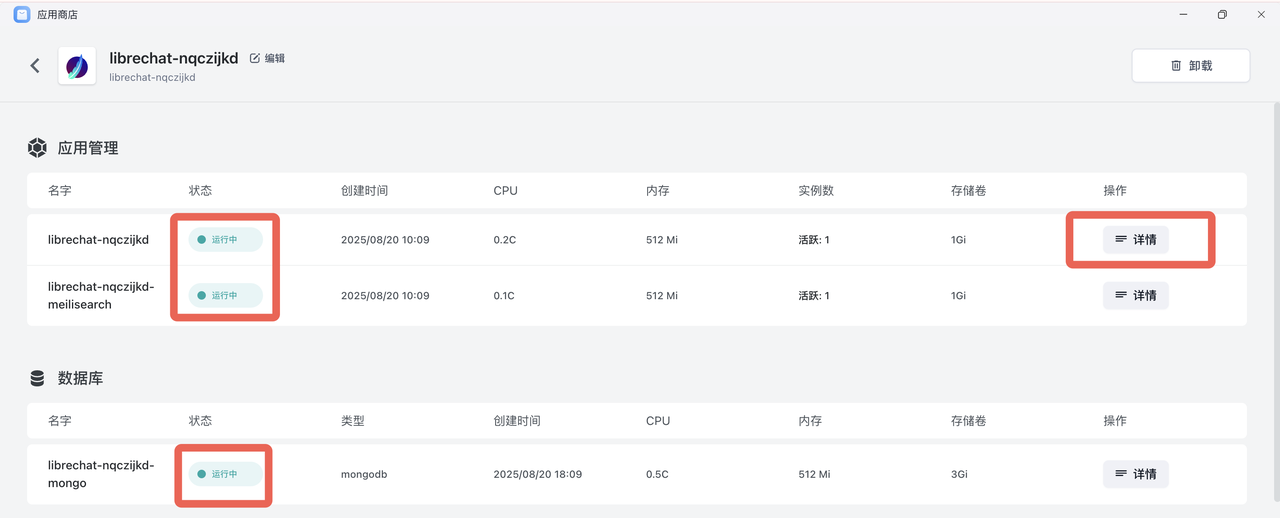This screenshot has height=518, width=1280.
Task: Click 运行中 status badge of librechat-nqczijkd
Action: (225, 240)
